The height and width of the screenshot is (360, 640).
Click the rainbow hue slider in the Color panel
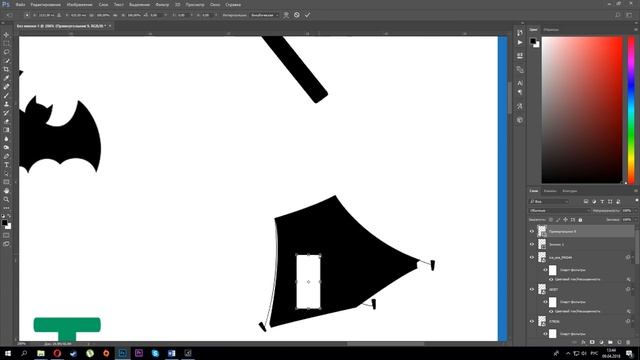click(x=631, y=110)
